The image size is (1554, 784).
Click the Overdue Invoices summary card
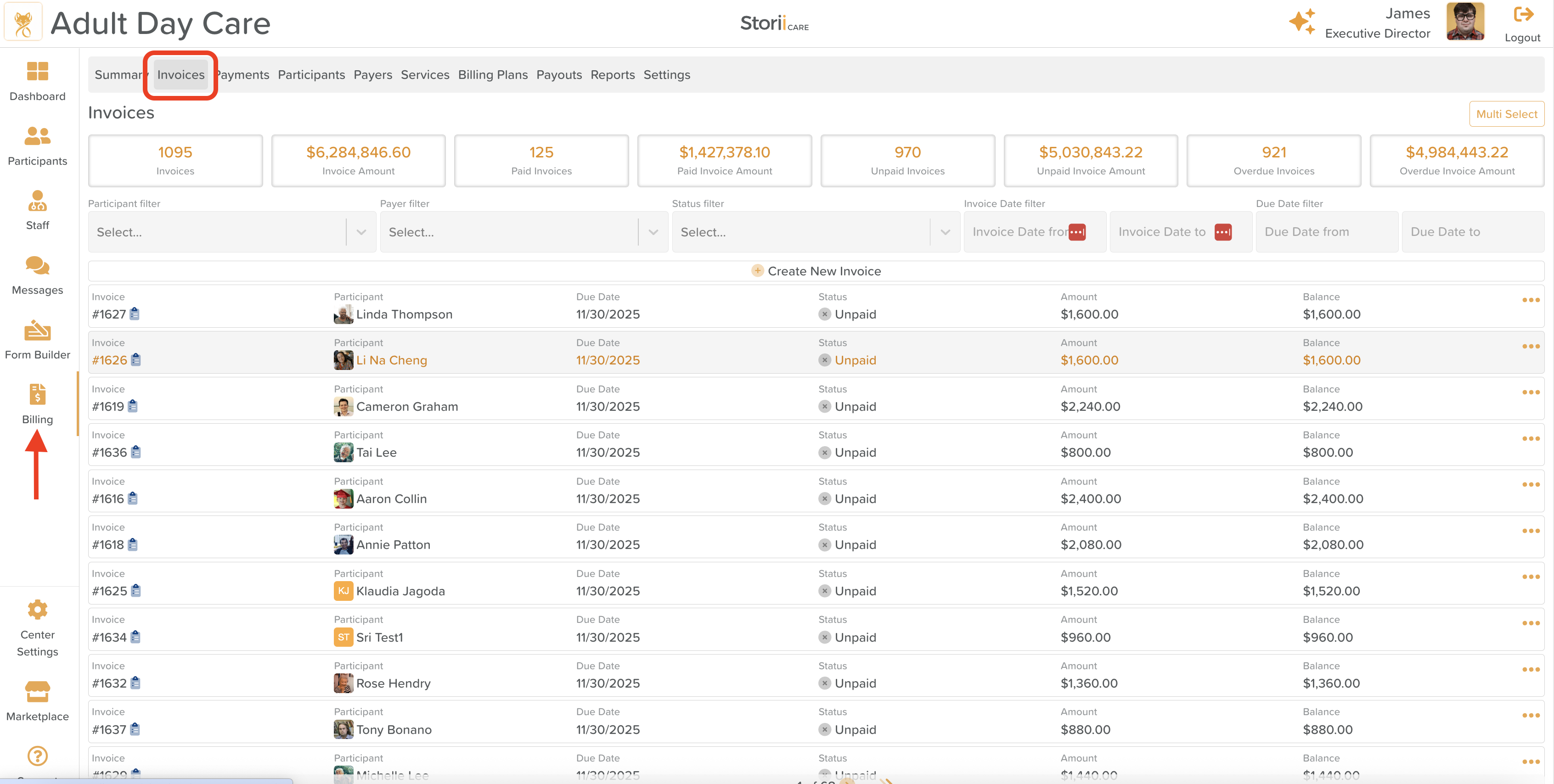click(1273, 160)
